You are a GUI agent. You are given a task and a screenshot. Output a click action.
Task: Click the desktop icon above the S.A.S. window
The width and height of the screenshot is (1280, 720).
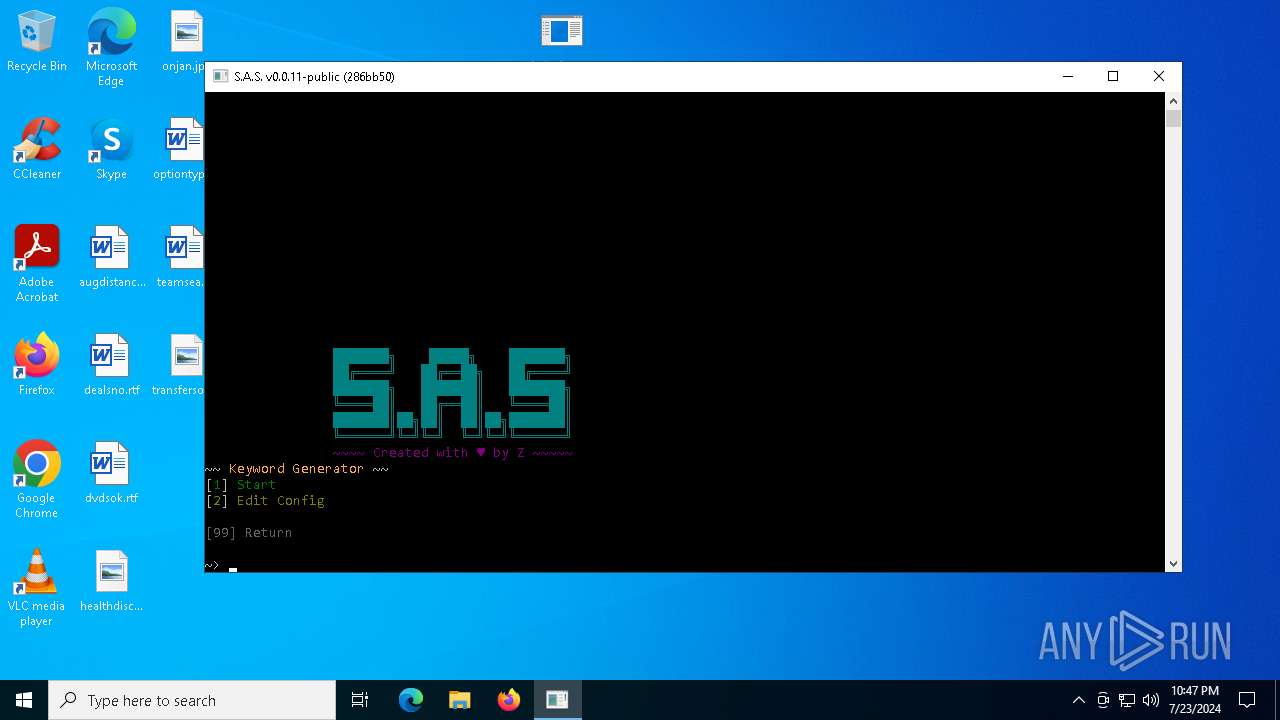point(562,31)
